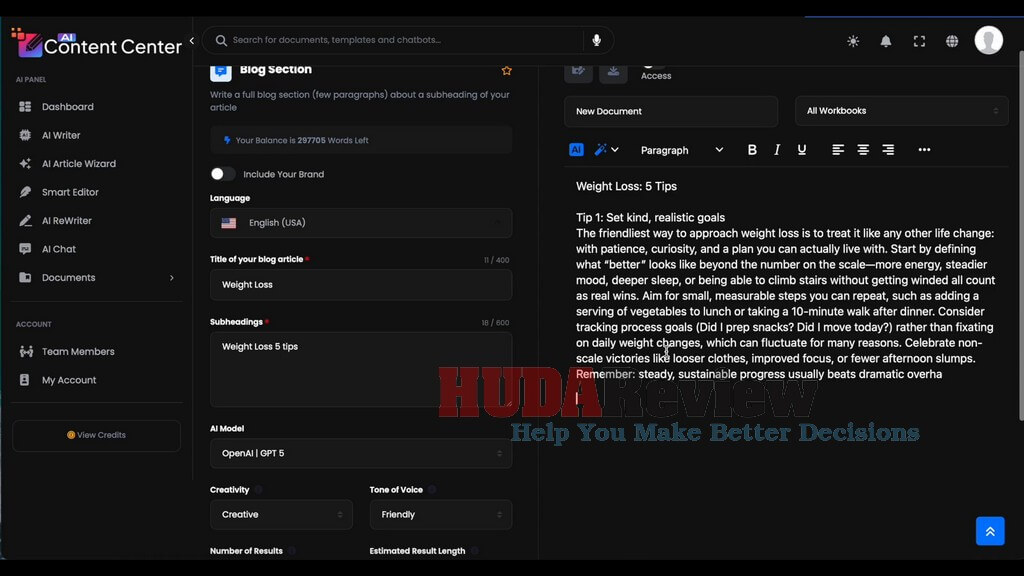Viewport: 1024px width, 576px height.
Task: Edit the New Document name field
Action: [671, 112]
